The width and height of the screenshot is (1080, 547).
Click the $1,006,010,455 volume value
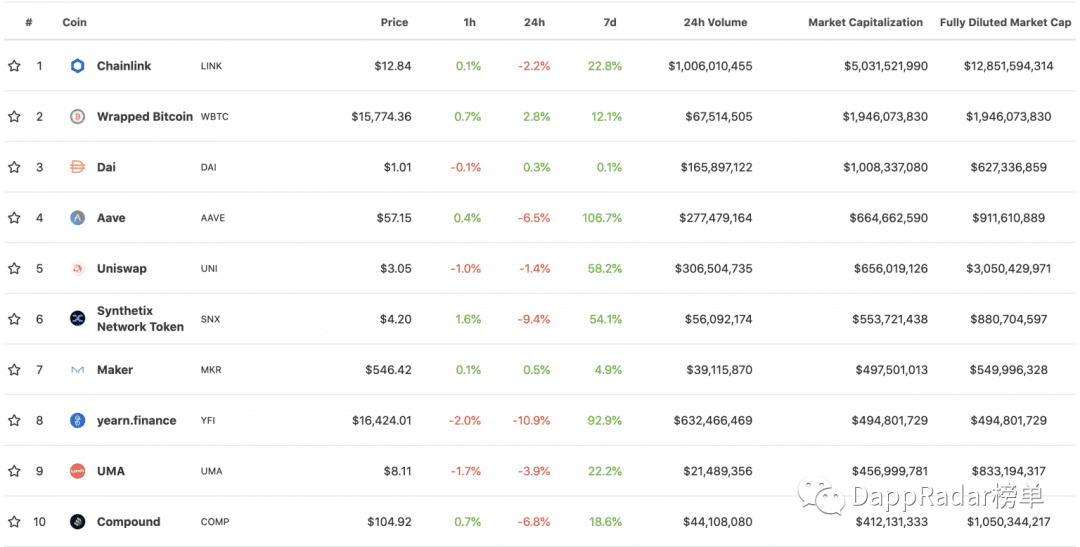pos(710,66)
